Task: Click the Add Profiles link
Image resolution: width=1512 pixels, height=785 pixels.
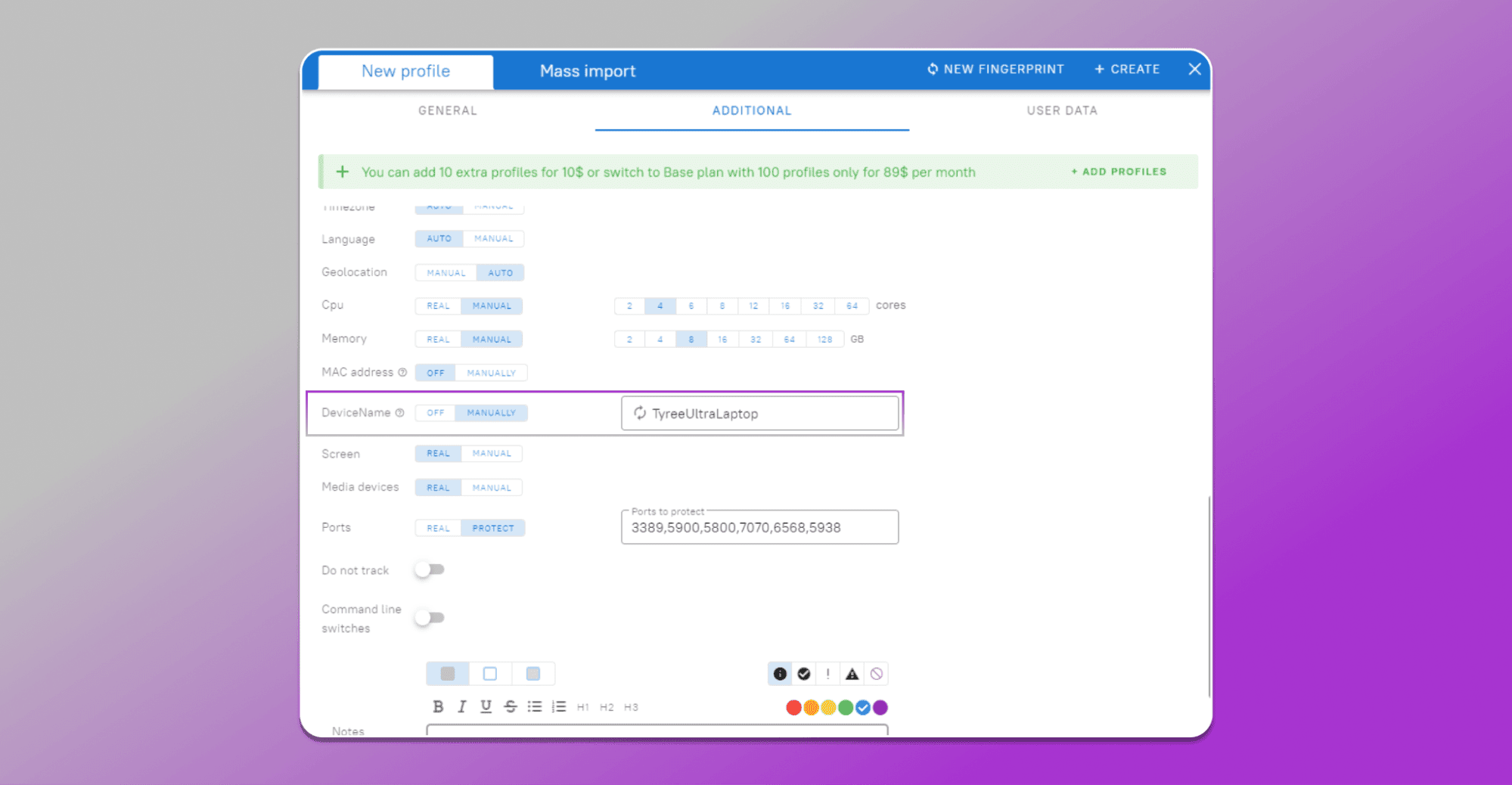Action: tap(1119, 172)
